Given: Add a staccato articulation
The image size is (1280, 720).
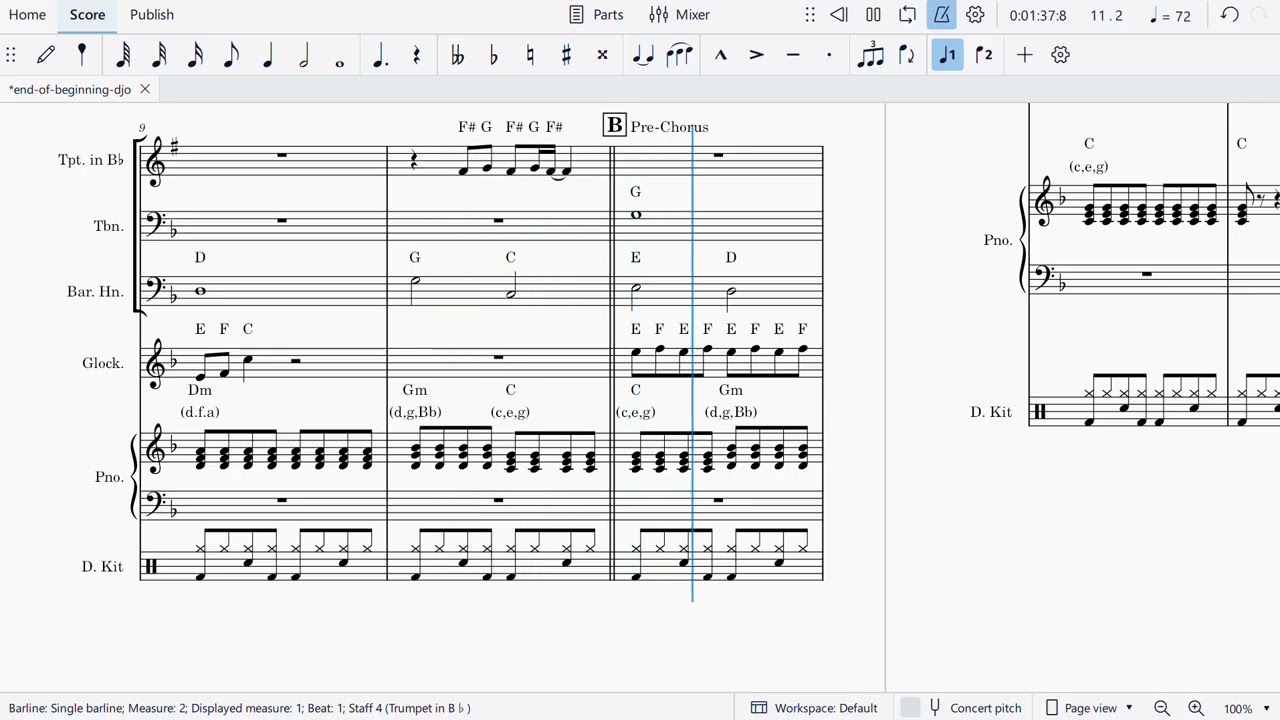Looking at the screenshot, I should (x=829, y=55).
